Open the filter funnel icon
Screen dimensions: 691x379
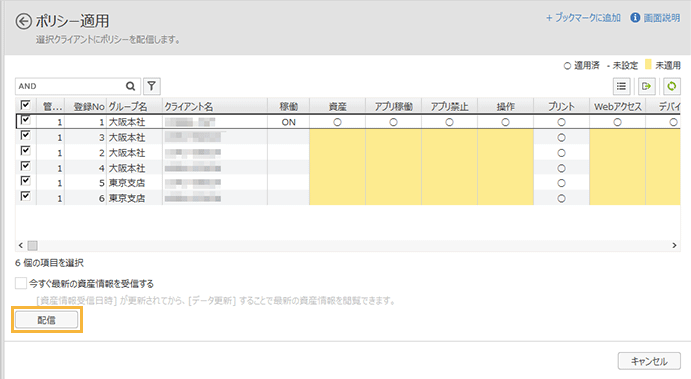point(152,86)
